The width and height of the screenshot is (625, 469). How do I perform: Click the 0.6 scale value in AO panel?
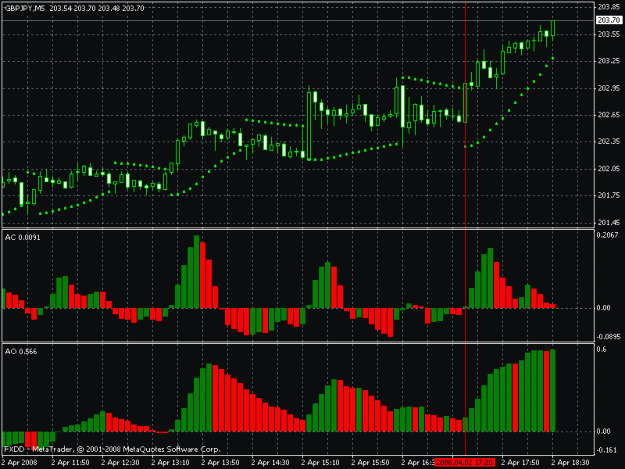601,349
